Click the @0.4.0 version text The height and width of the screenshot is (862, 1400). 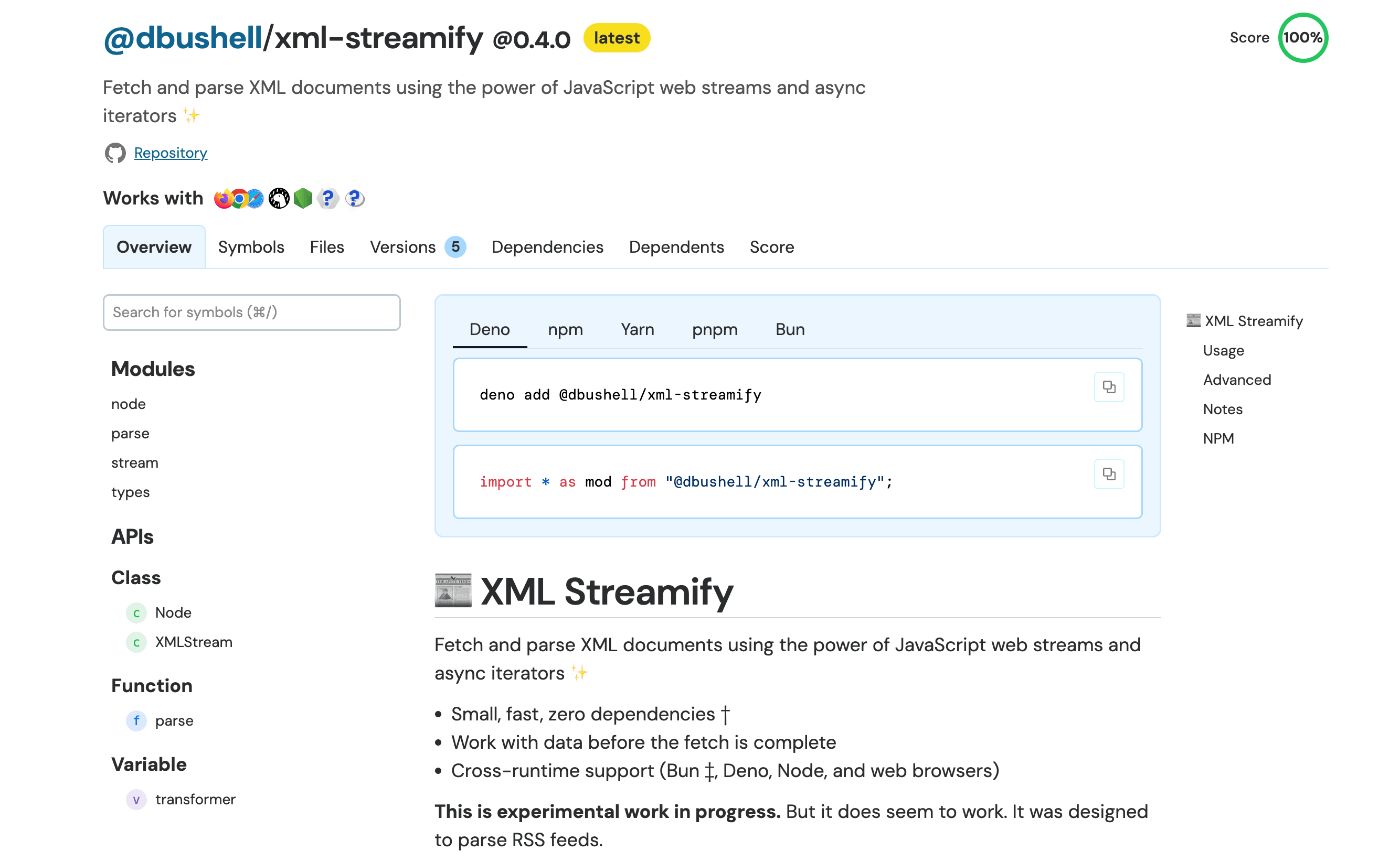[x=532, y=40]
